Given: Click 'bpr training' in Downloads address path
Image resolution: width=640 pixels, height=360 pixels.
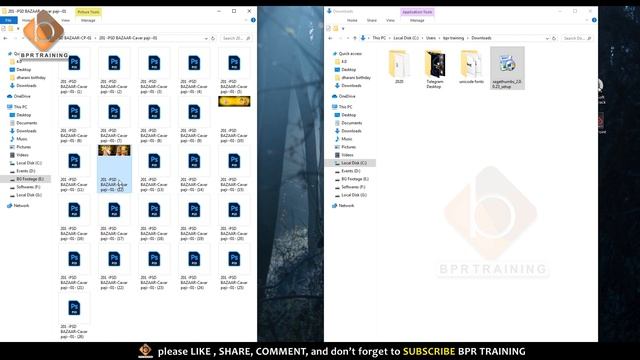Looking at the screenshot, I should pos(453,38).
